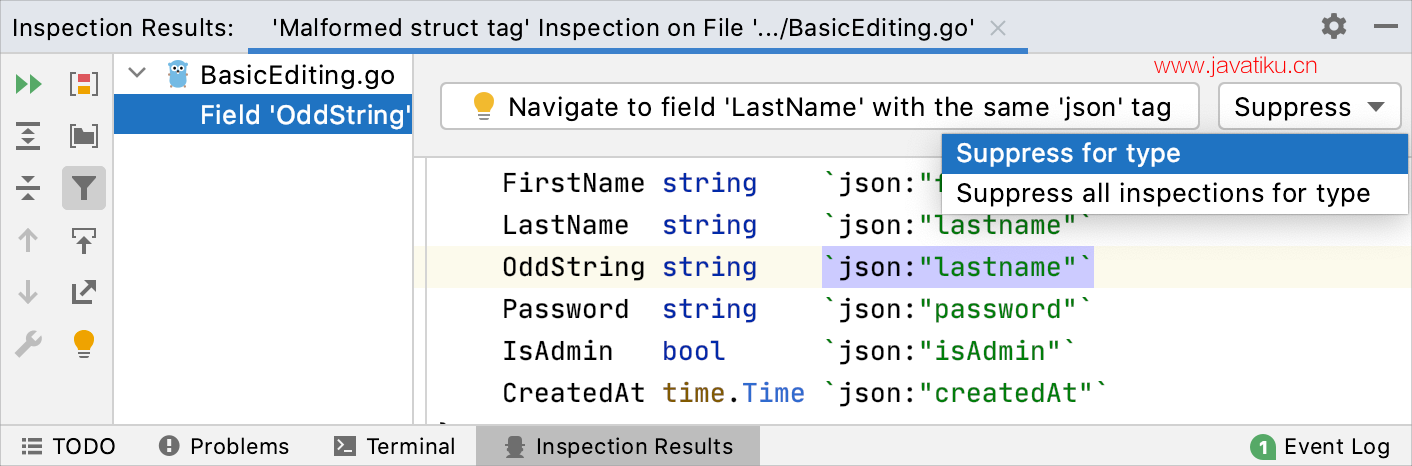Click the Export results arrow icon
The height and width of the screenshot is (466, 1412).
pos(84,292)
